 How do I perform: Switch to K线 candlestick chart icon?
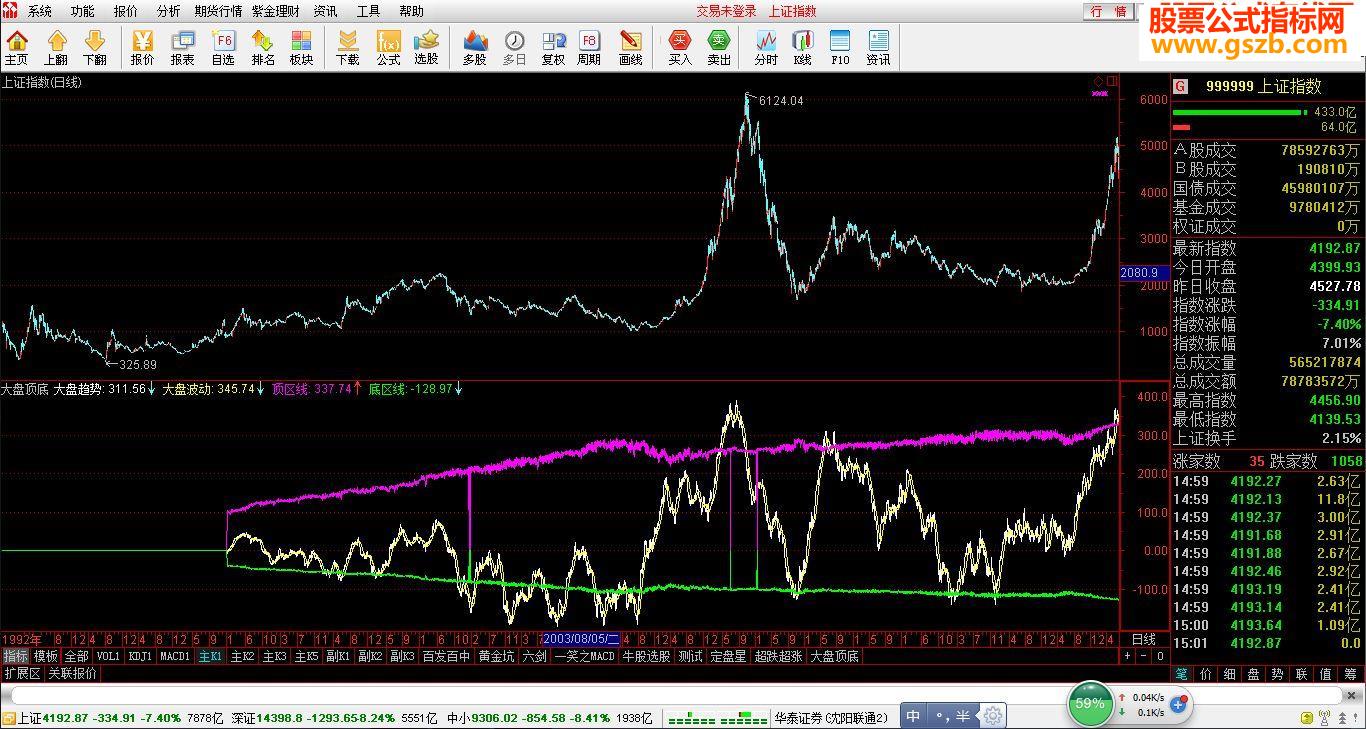[802, 47]
